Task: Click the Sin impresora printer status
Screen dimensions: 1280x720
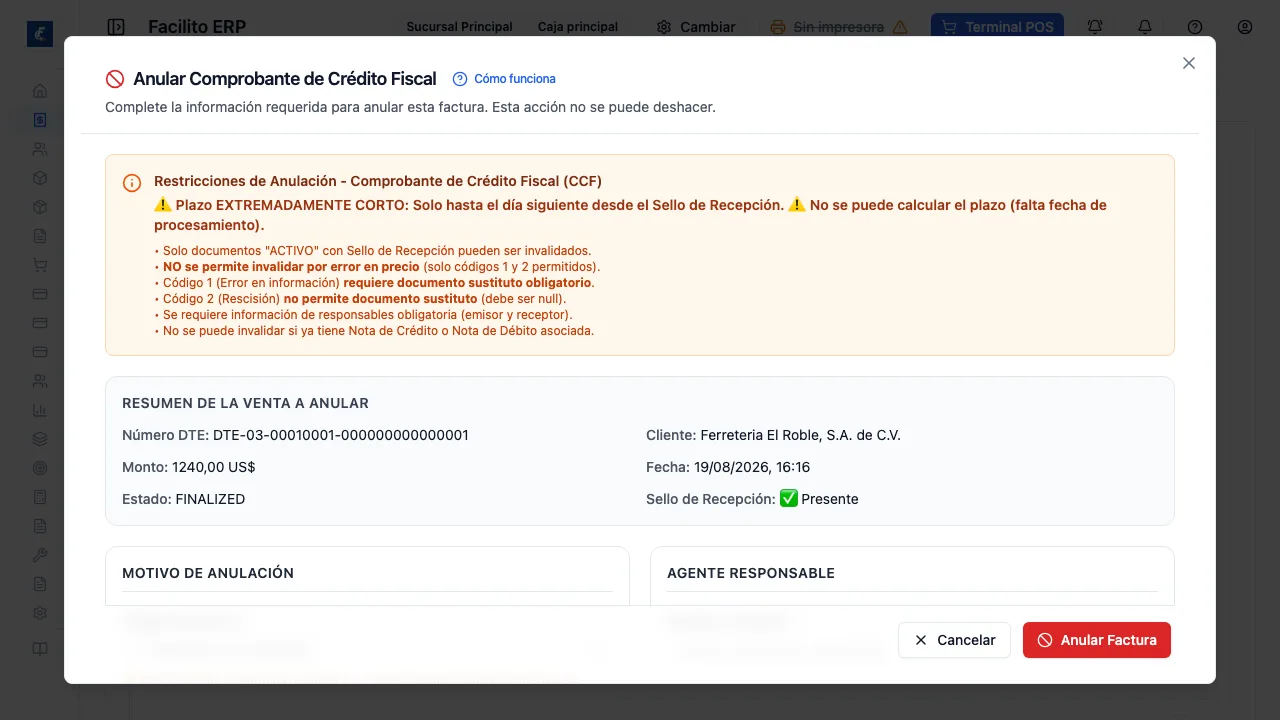Action: [x=839, y=27]
